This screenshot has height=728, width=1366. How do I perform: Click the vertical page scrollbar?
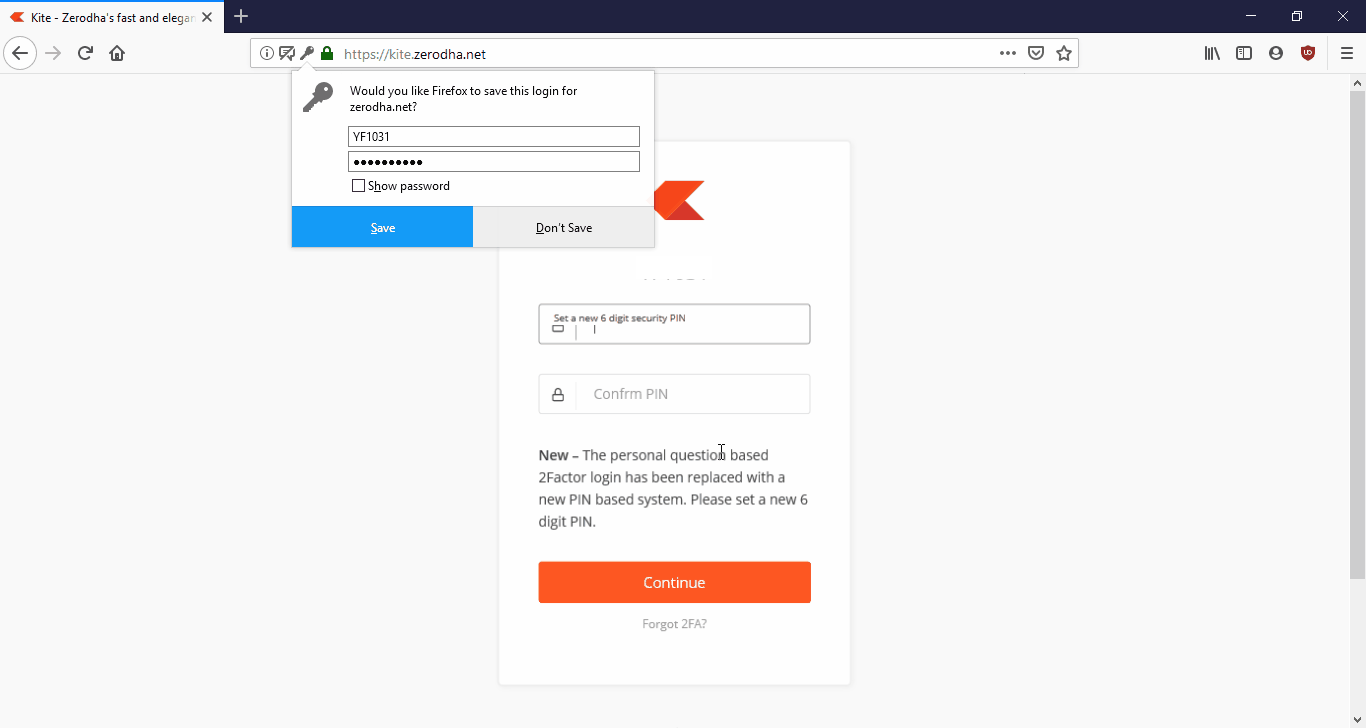coord(1357,334)
